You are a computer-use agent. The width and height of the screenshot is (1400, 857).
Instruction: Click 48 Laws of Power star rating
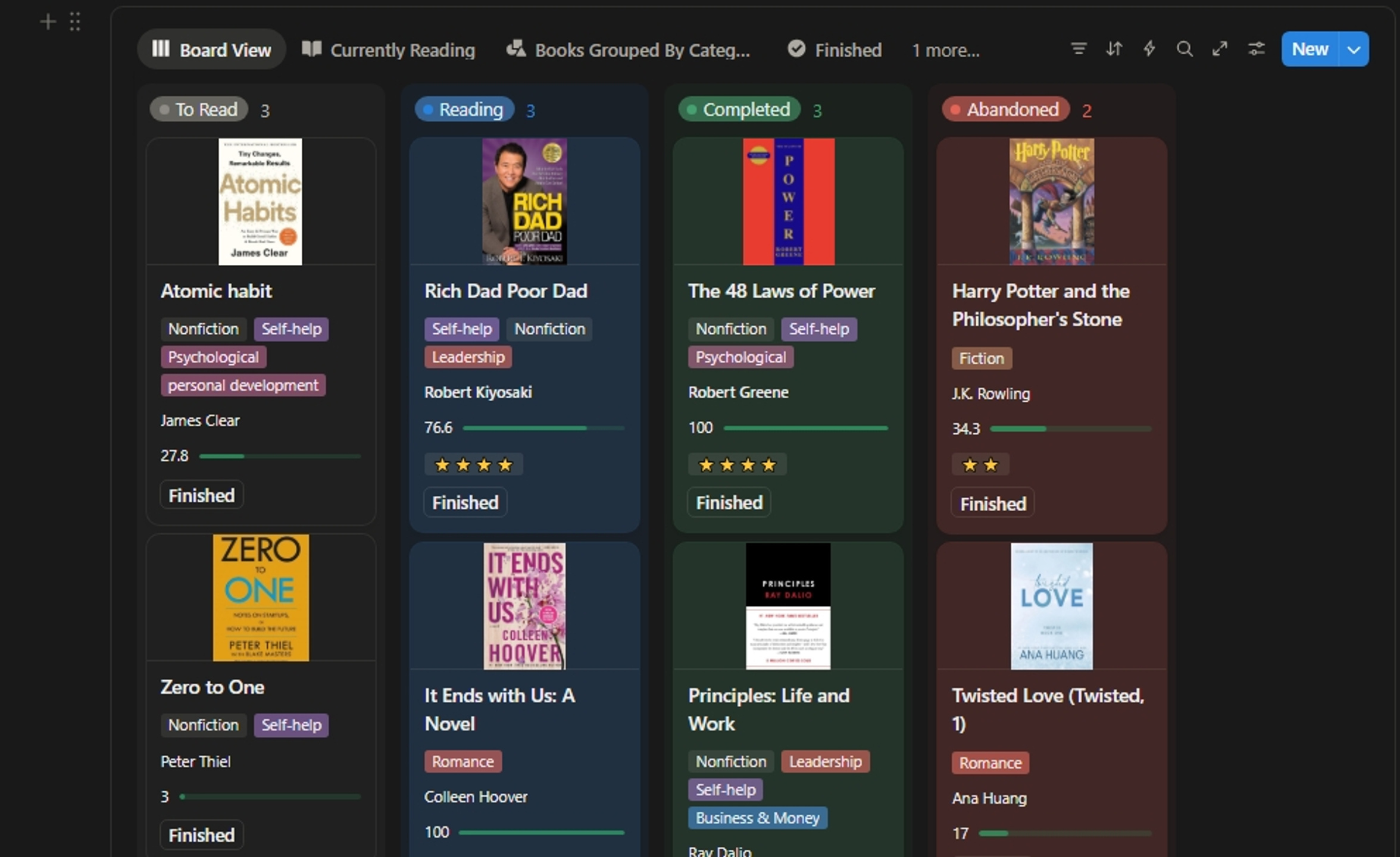(737, 465)
